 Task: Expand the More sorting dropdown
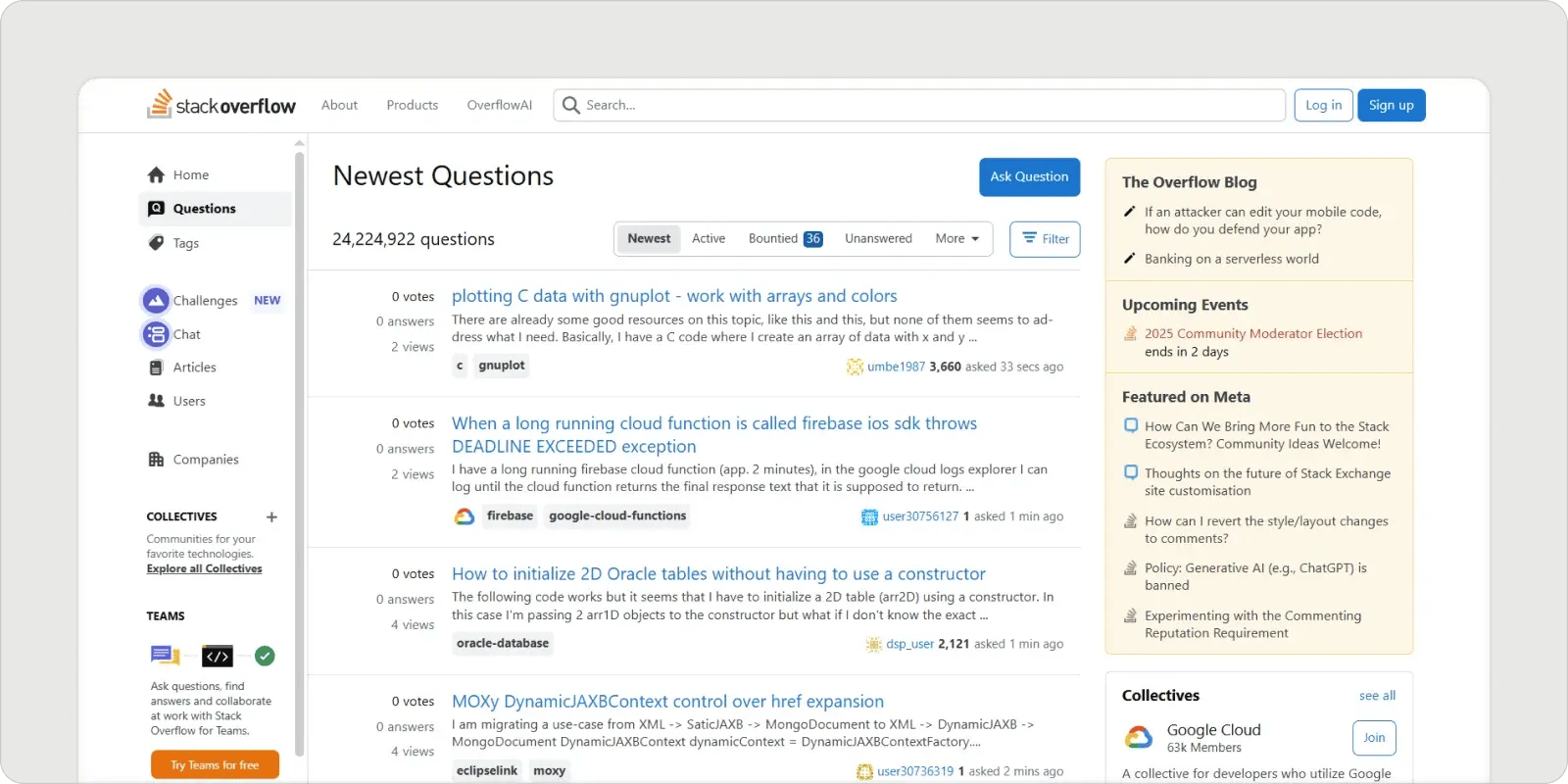[x=956, y=238]
